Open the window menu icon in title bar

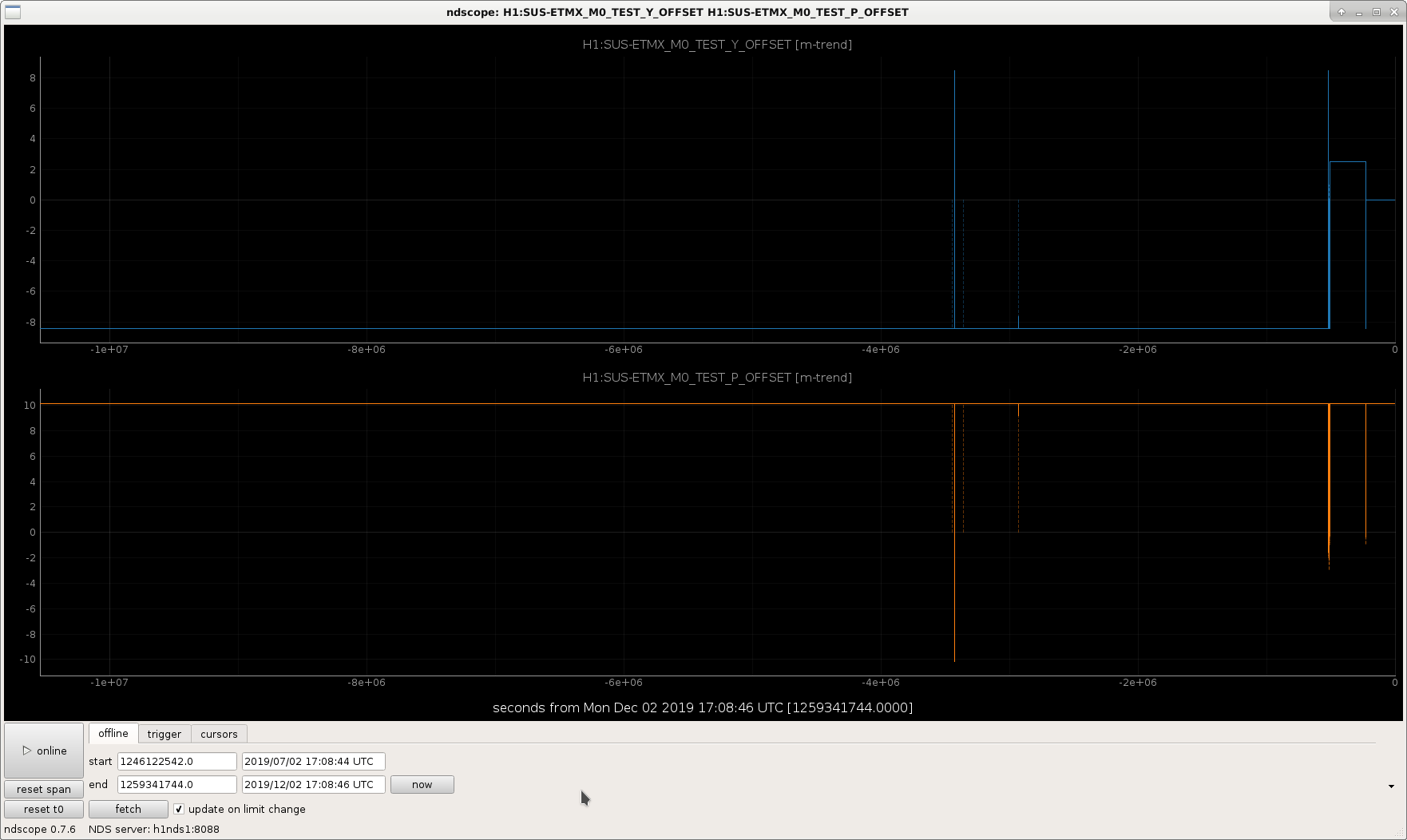click(x=13, y=12)
